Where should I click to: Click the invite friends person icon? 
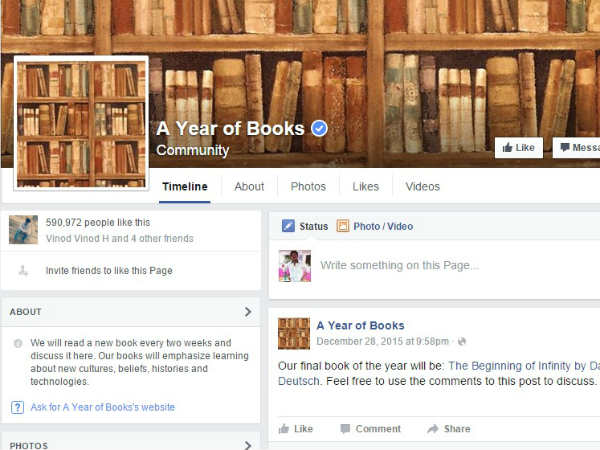point(23,271)
